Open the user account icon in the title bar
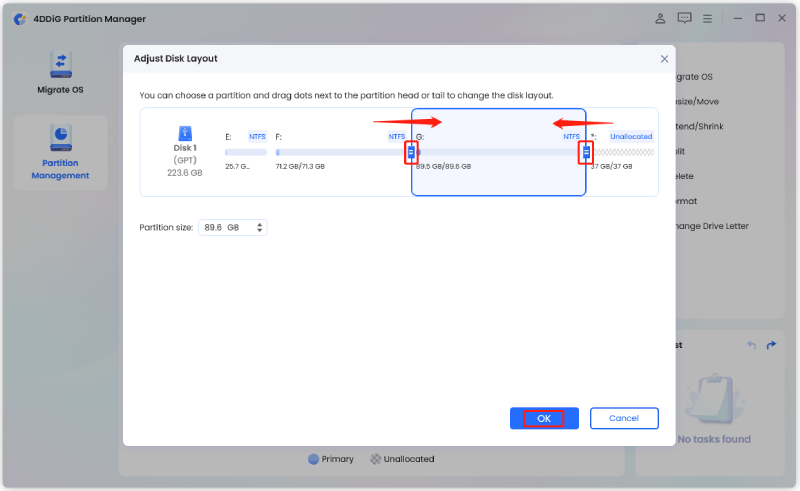The width and height of the screenshot is (800, 491). [x=660, y=18]
